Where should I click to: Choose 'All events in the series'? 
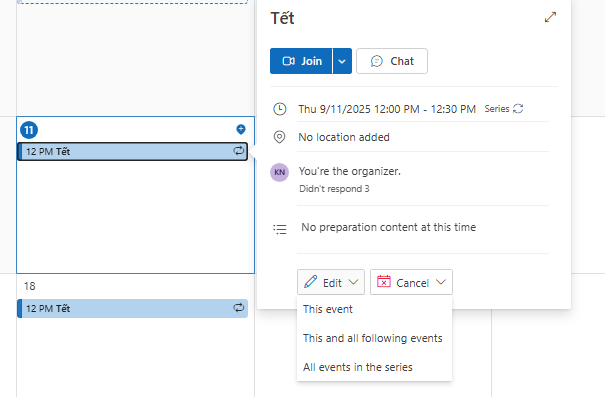tap(374, 367)
